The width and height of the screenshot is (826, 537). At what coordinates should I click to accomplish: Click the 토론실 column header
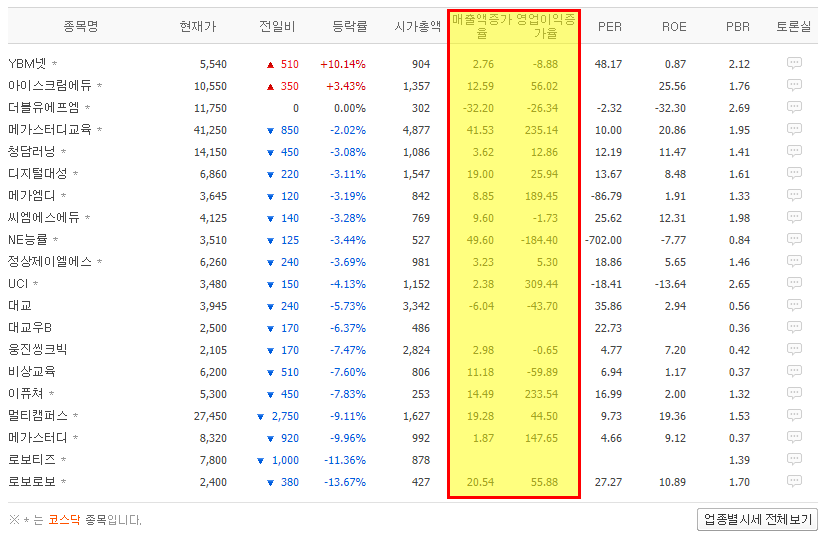793,26
